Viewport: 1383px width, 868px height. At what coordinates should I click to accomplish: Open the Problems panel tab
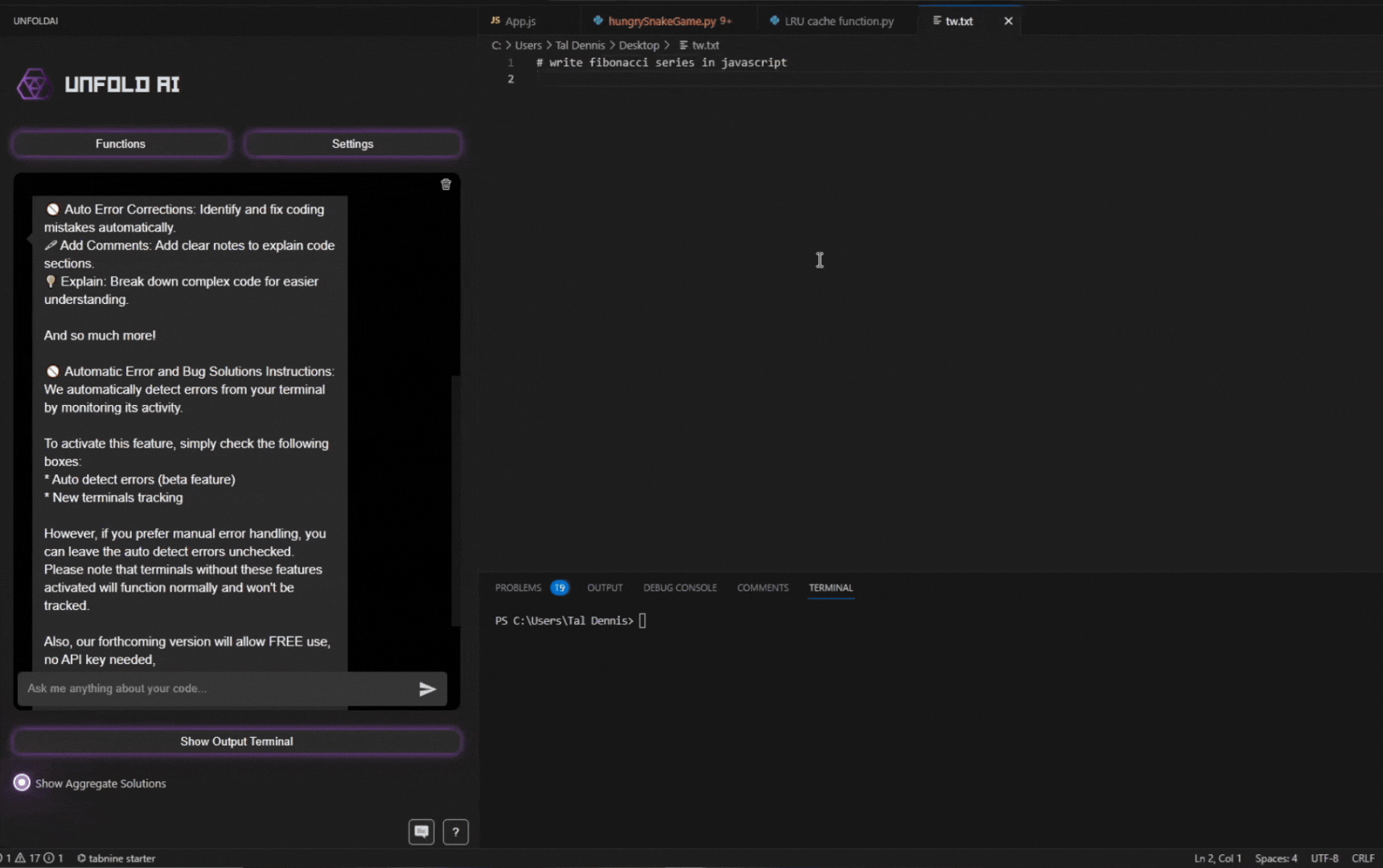(x=518, y=588)
